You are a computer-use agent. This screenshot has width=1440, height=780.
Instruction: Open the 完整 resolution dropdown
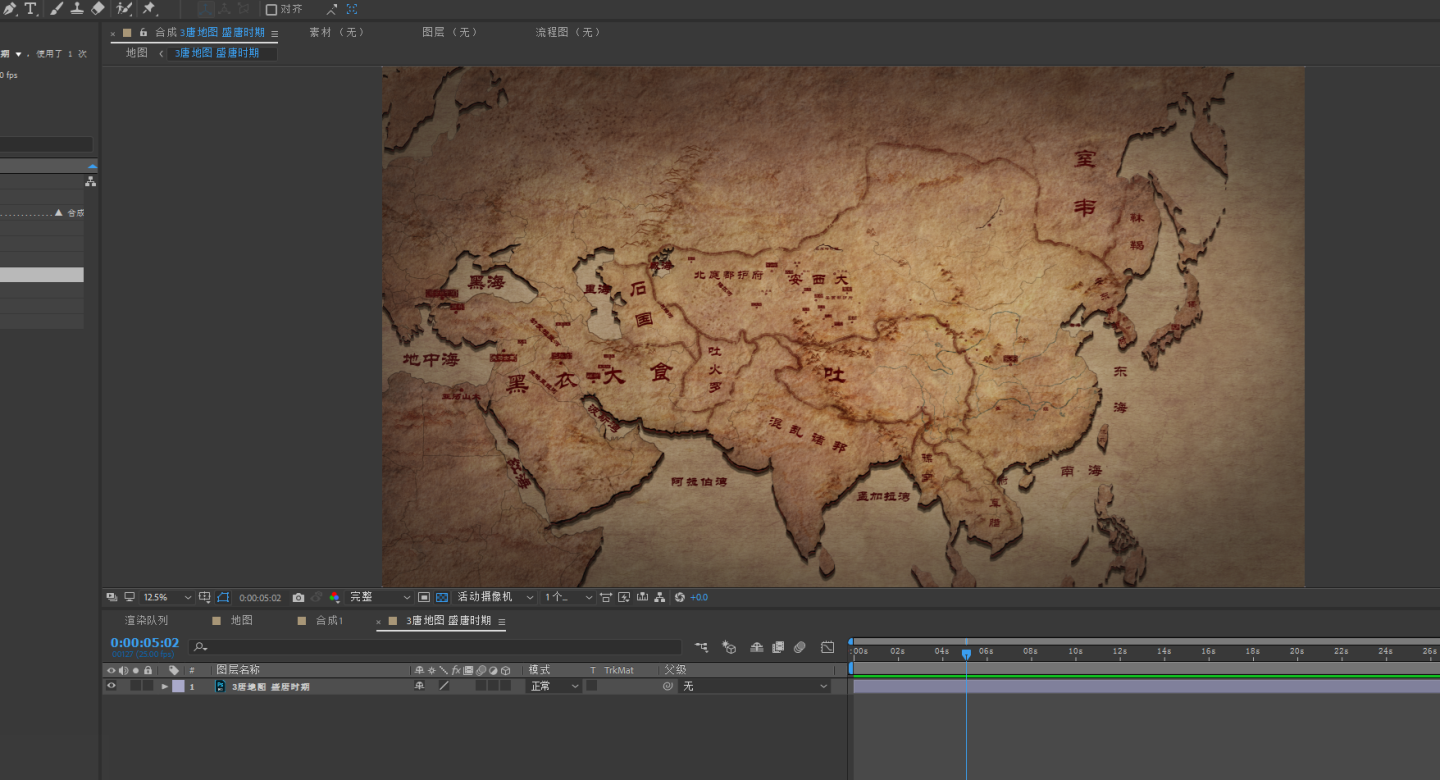379,597
